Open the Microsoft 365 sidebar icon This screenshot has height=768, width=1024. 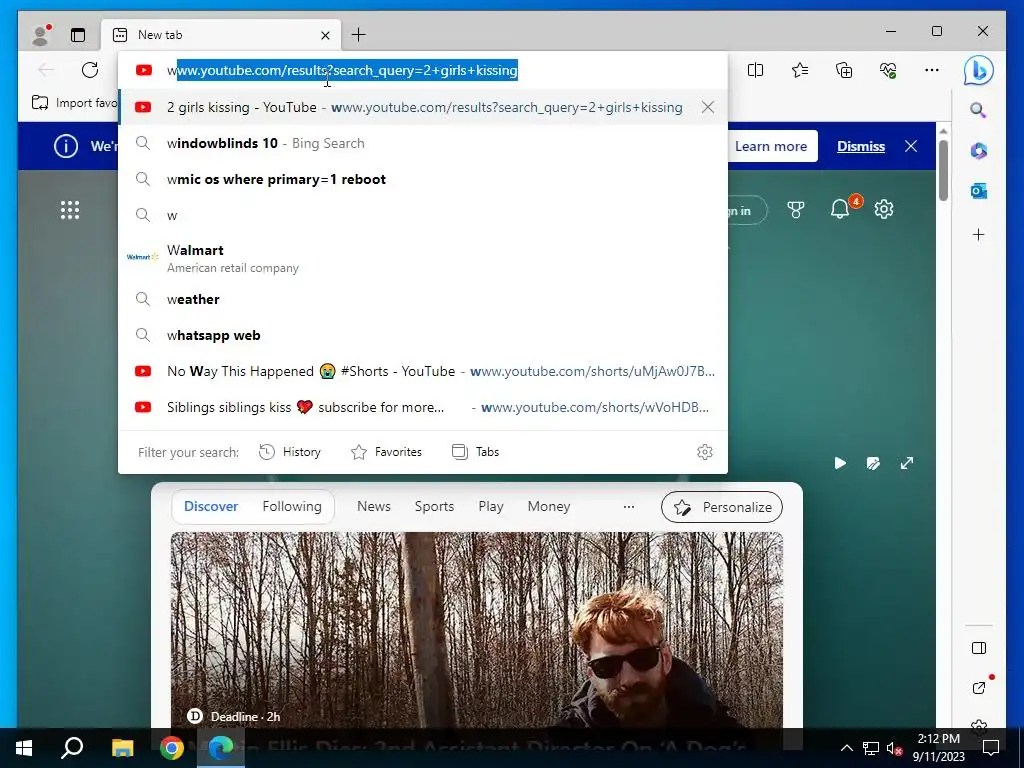coord(978,151)
